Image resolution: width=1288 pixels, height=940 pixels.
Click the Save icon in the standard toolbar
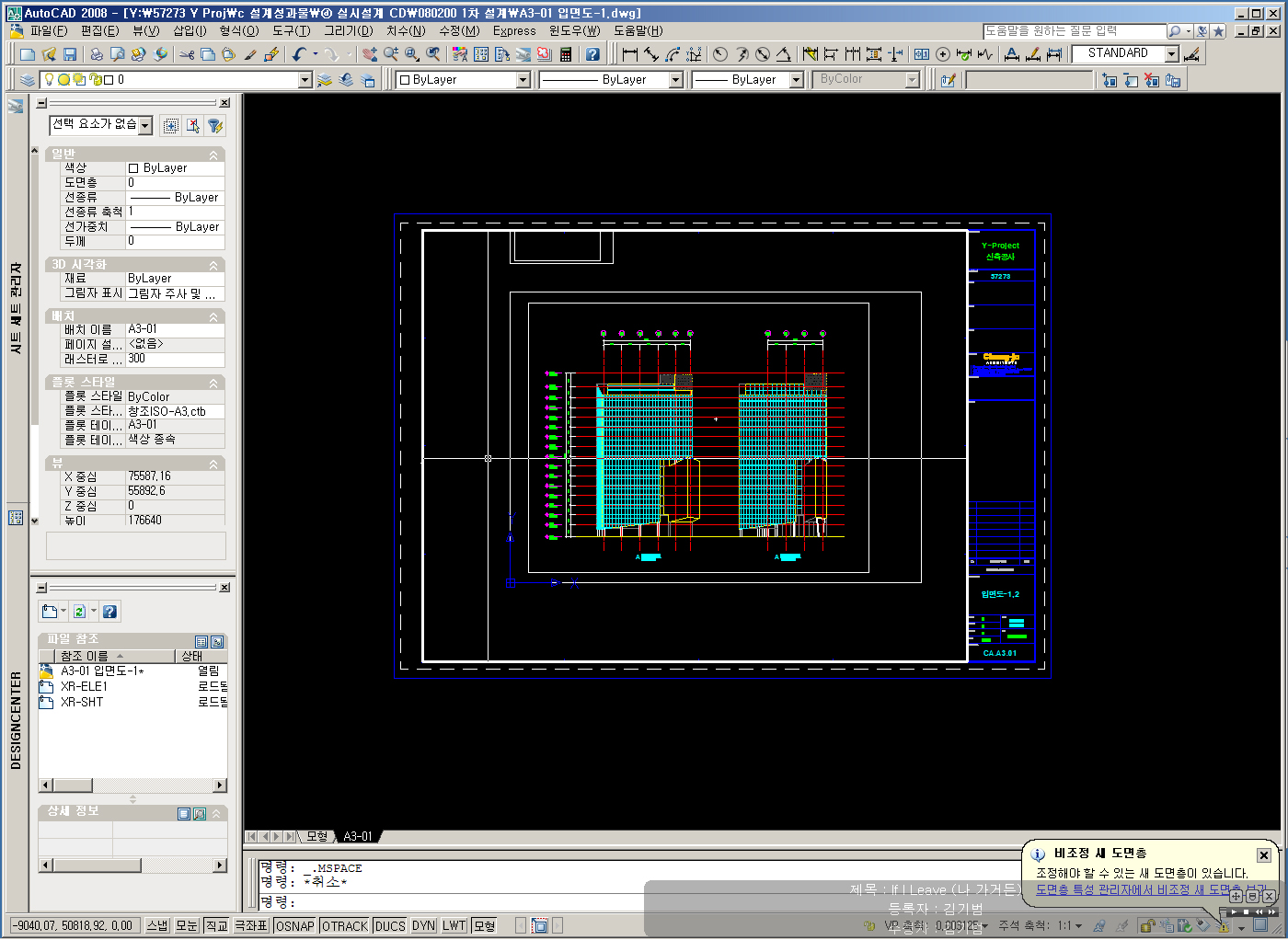[x=70, y=55]
